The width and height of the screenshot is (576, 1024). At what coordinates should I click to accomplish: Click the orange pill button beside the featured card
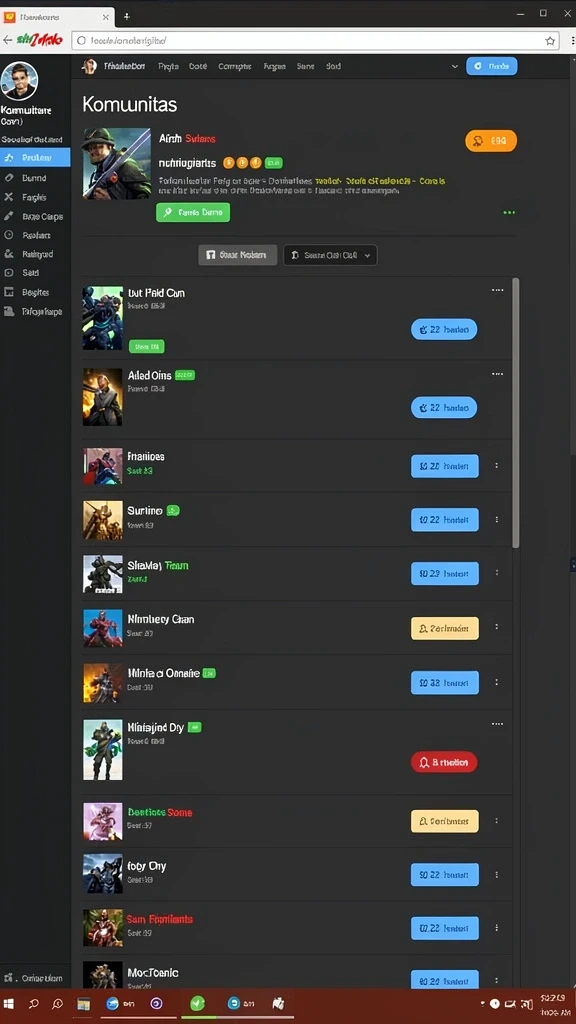(x=490, y=140)
